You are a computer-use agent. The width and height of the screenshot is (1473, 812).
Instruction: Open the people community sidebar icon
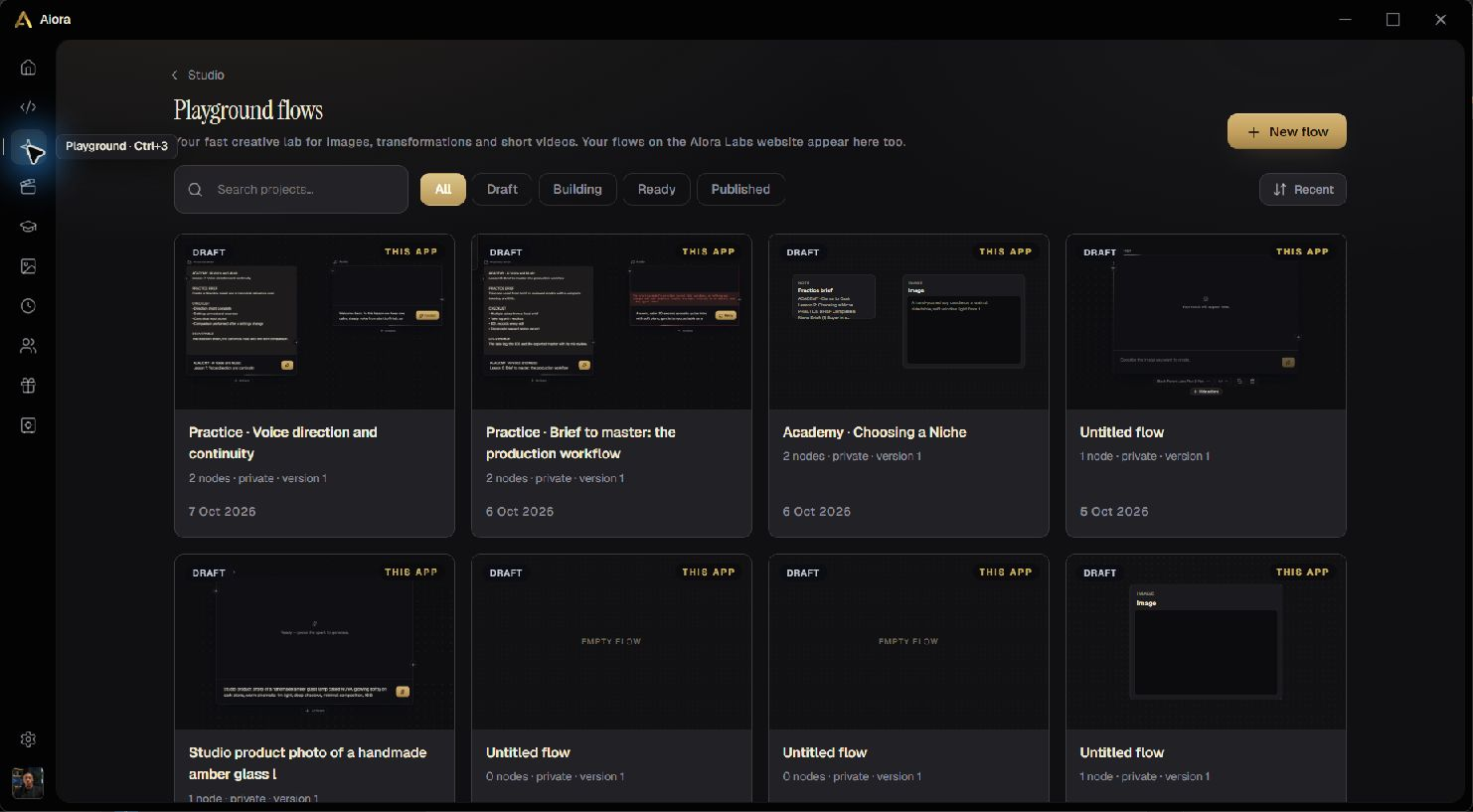pos(28,346)
